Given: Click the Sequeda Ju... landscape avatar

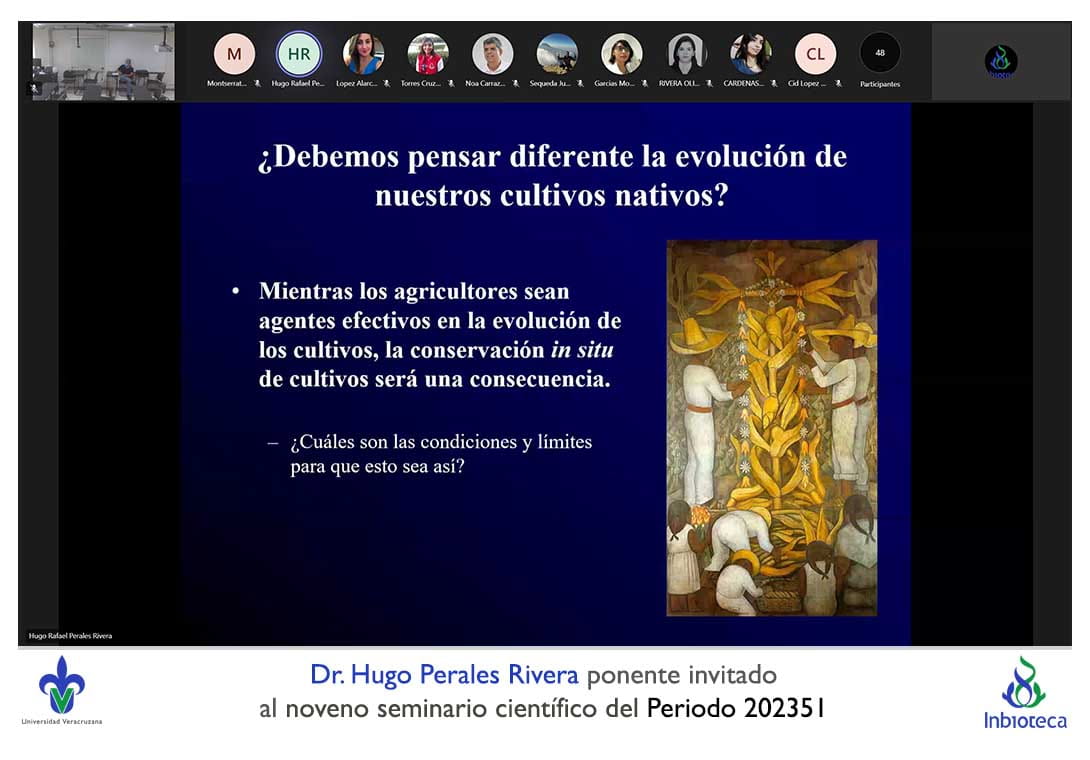Looking at the screenshot, I should pyautogui.click(x=557, y=54).
